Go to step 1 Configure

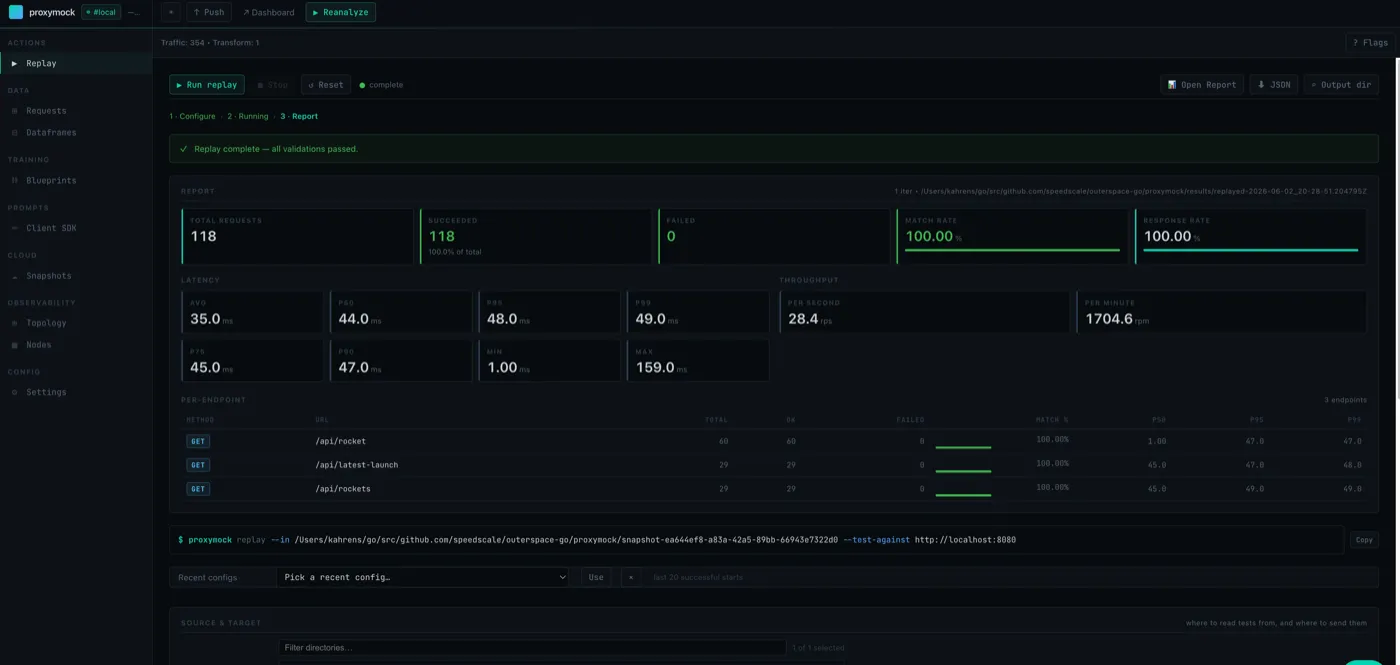pos(192,116)
